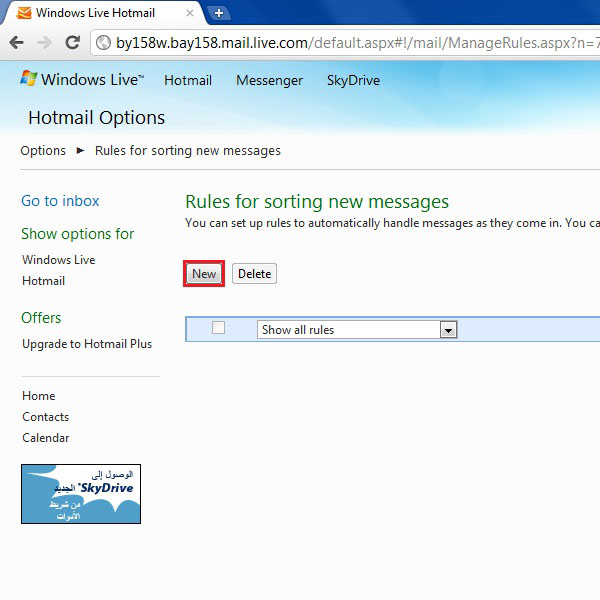Viewport: 600px width, 600px height.
Task: Click the browser back arrow
Action: tap(16, 42)
